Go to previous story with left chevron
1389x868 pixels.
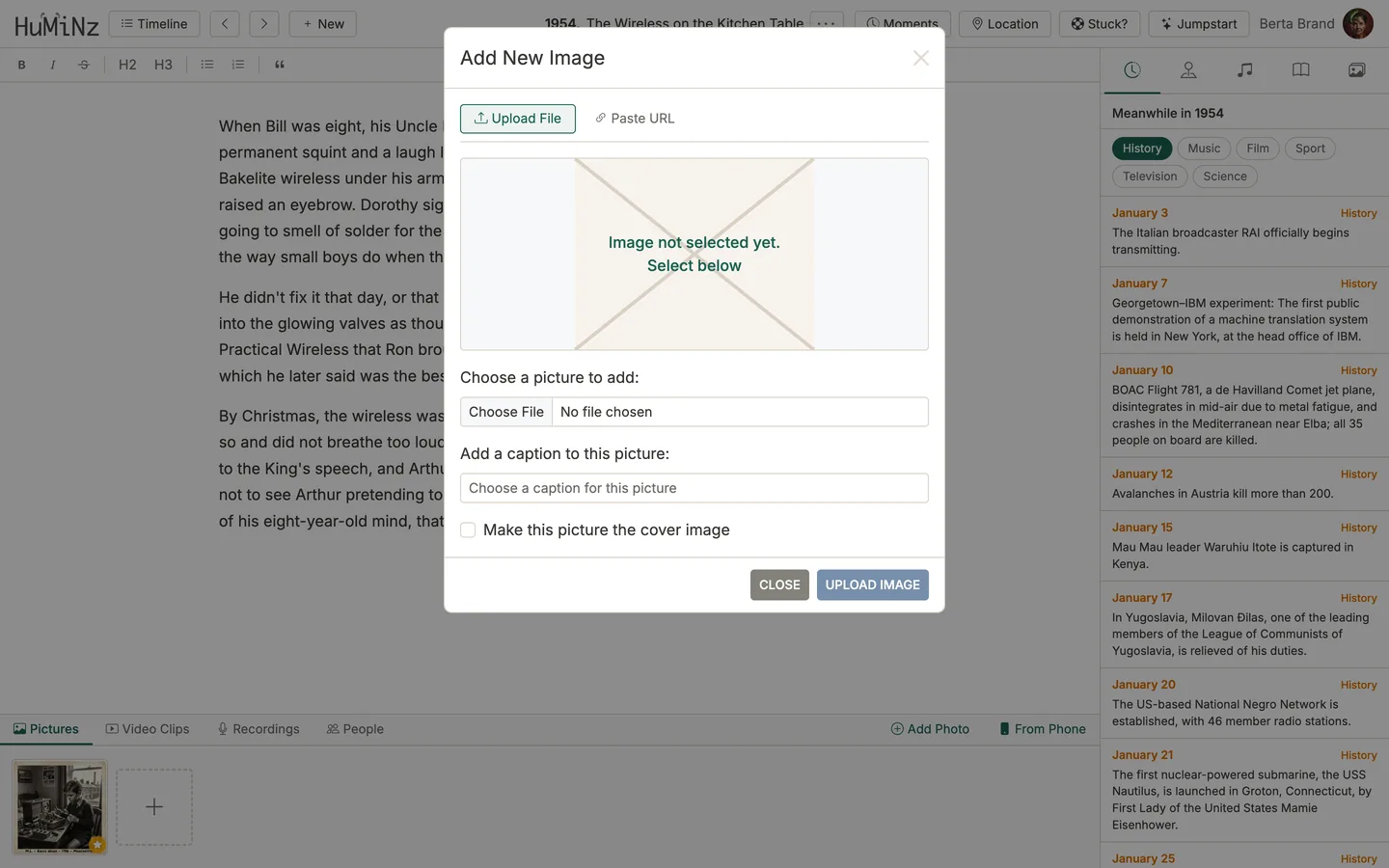coord(225,24)
